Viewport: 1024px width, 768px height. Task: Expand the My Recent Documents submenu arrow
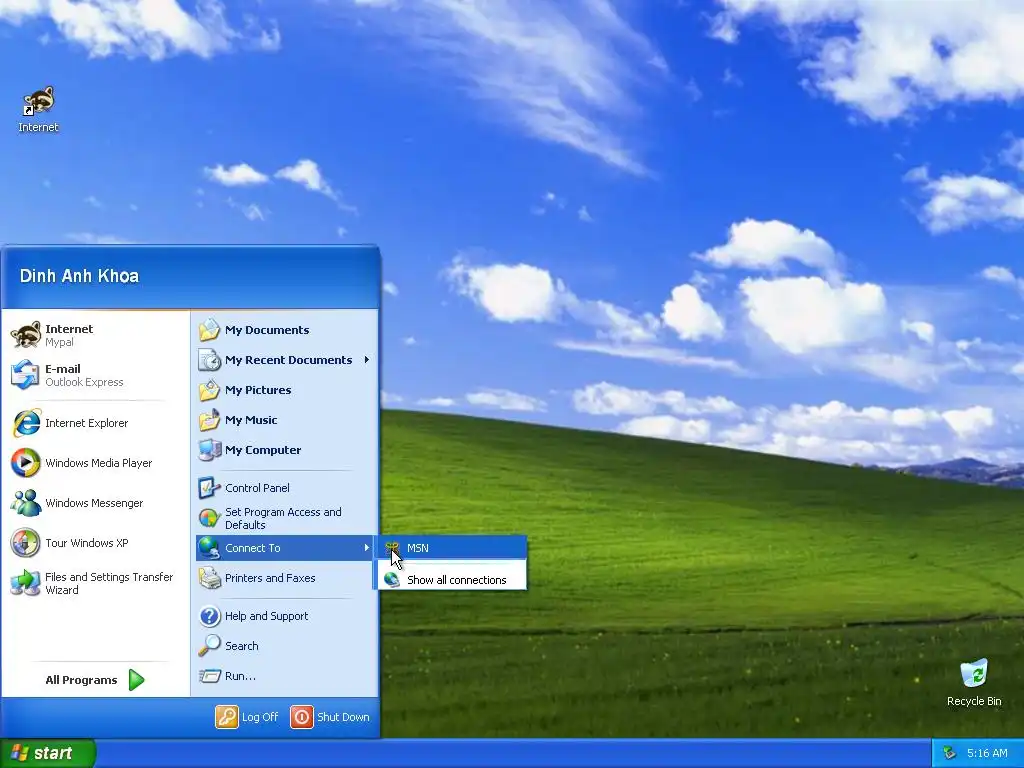tap(367, 360)
